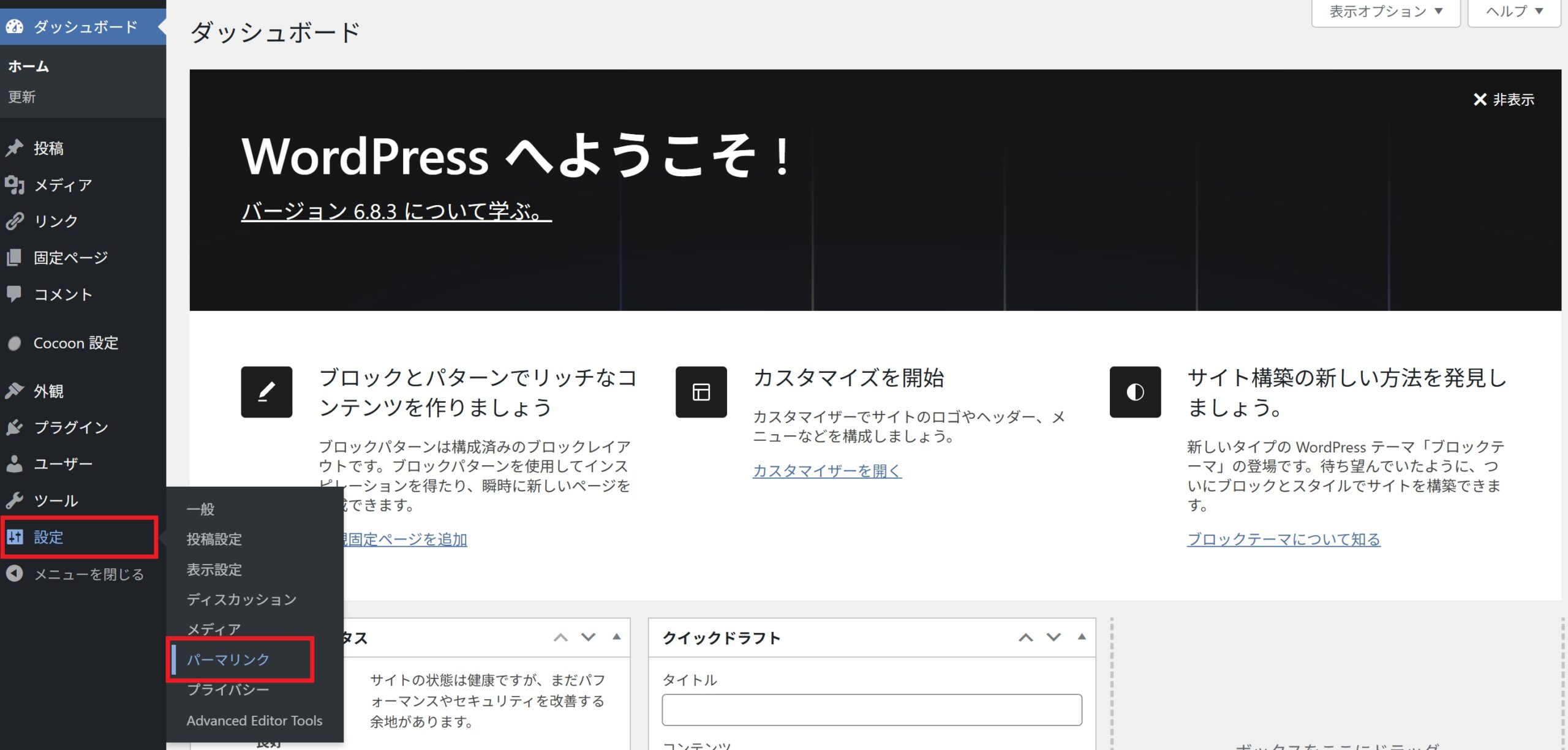
Task: Move Quick Draft panel down with chevron
Action: click(x=1053, y=637)
